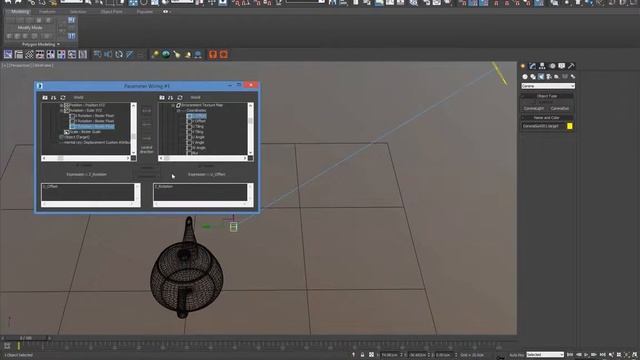This screenshot has width=640, height=360.
Task: Click Refresh Tree icon above left tree
Action: [63, 98]
